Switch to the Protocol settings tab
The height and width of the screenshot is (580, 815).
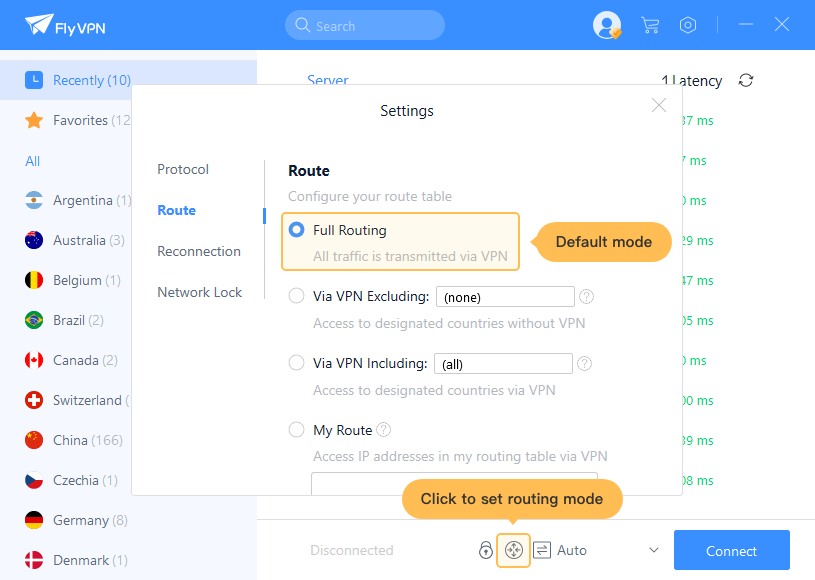click(x=183, y=169)
